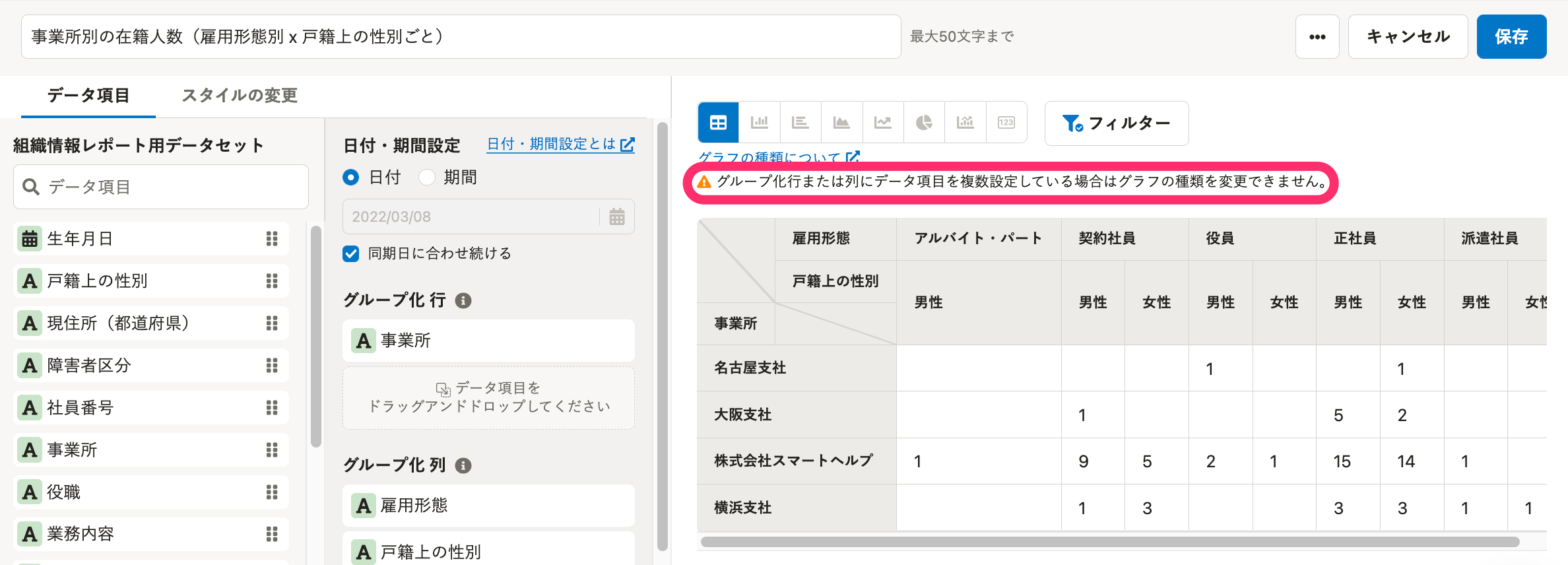Image resolution: width=1568 pixels, height=565 pixels.
Task: Choose the area chart type
Action: point(841,123)
